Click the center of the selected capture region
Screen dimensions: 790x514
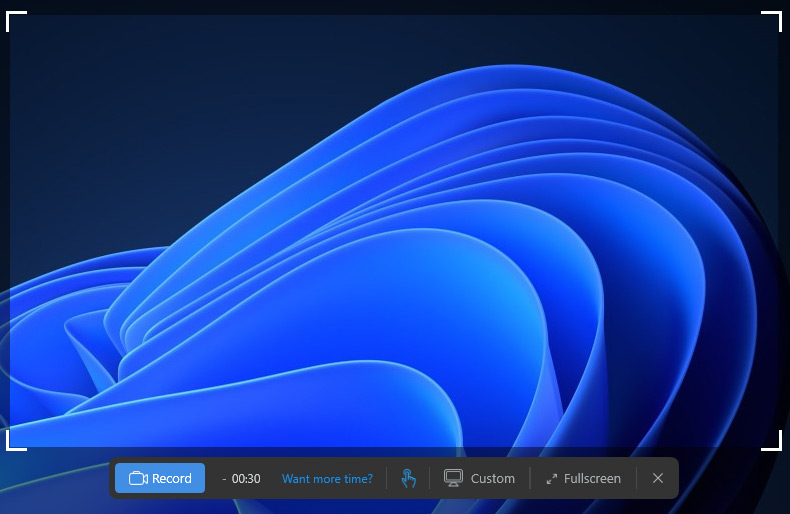(394, 230)
